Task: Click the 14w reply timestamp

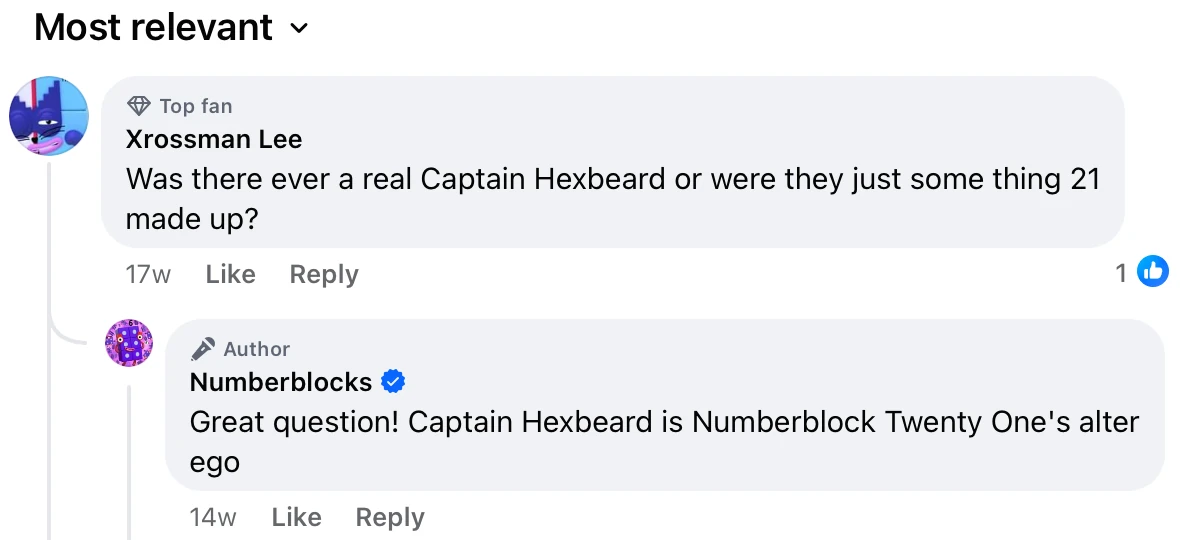Action: coord(213,517)
